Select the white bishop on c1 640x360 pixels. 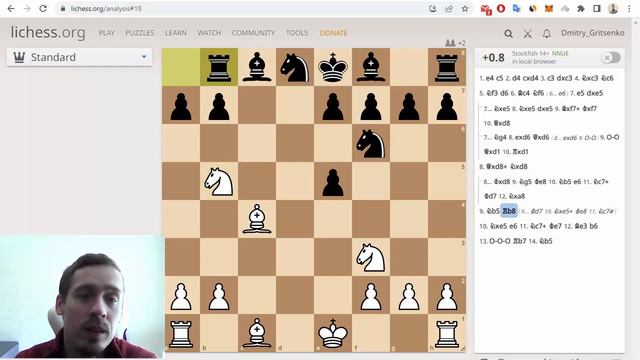coord(257,333)
